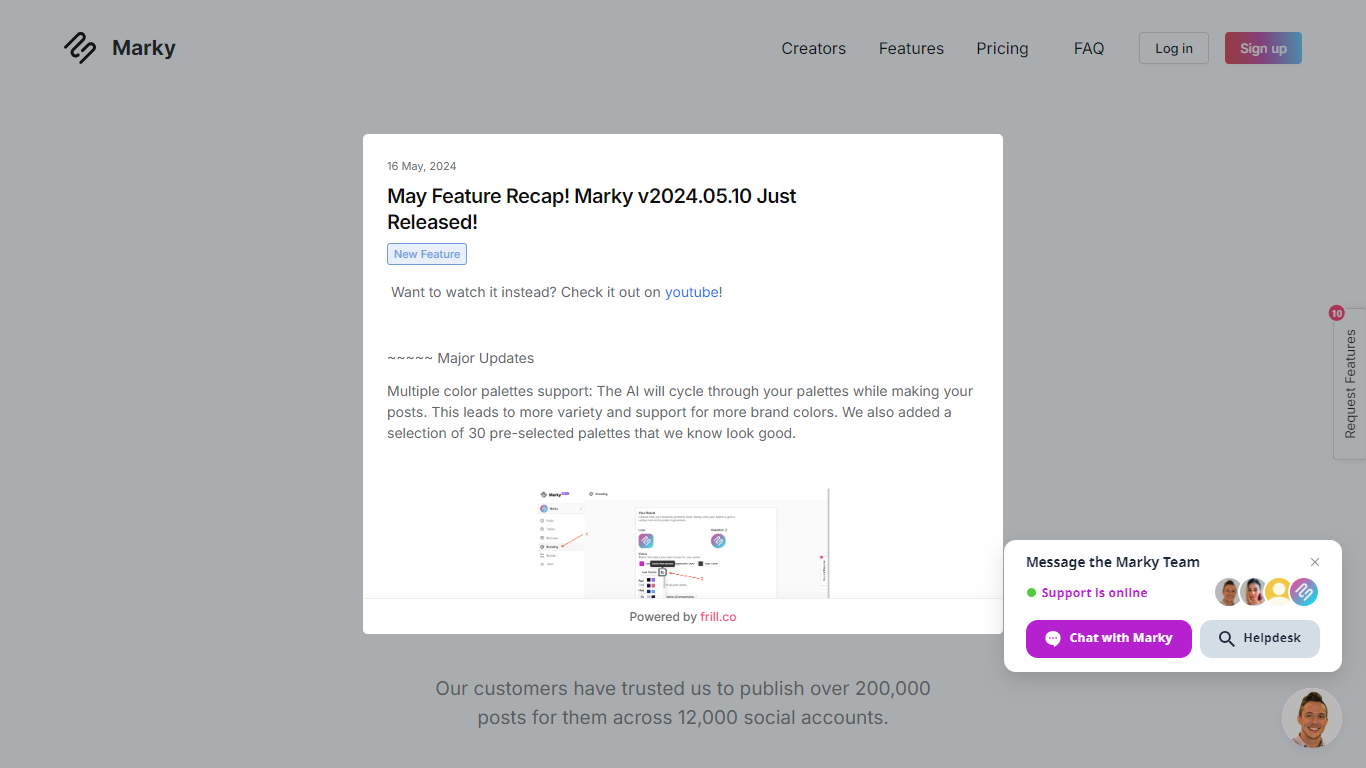Open the FAQ navigation link
Image resolution: width=1366 pixels, height=768 pixels.
point(1089,48)
